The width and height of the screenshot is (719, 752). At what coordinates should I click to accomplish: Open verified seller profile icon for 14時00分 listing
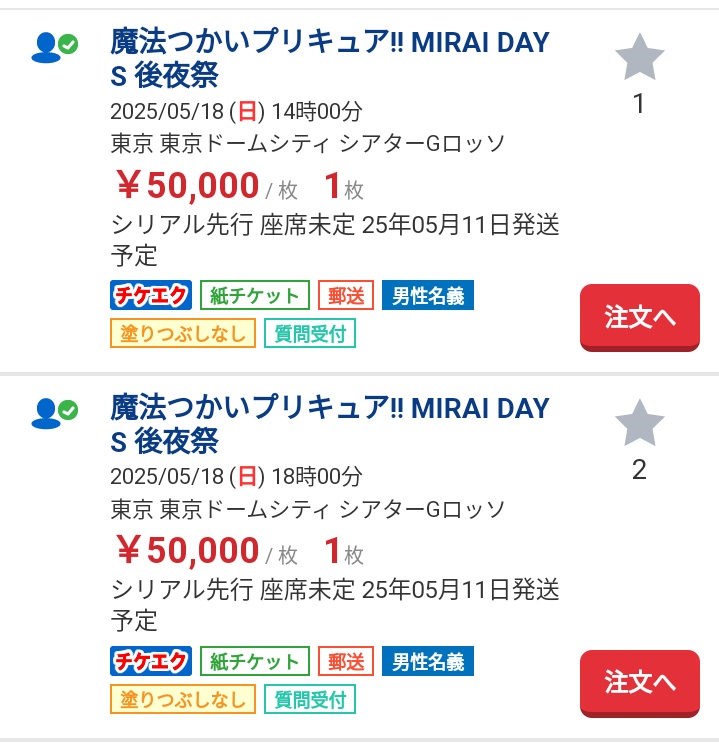[54, 47]
